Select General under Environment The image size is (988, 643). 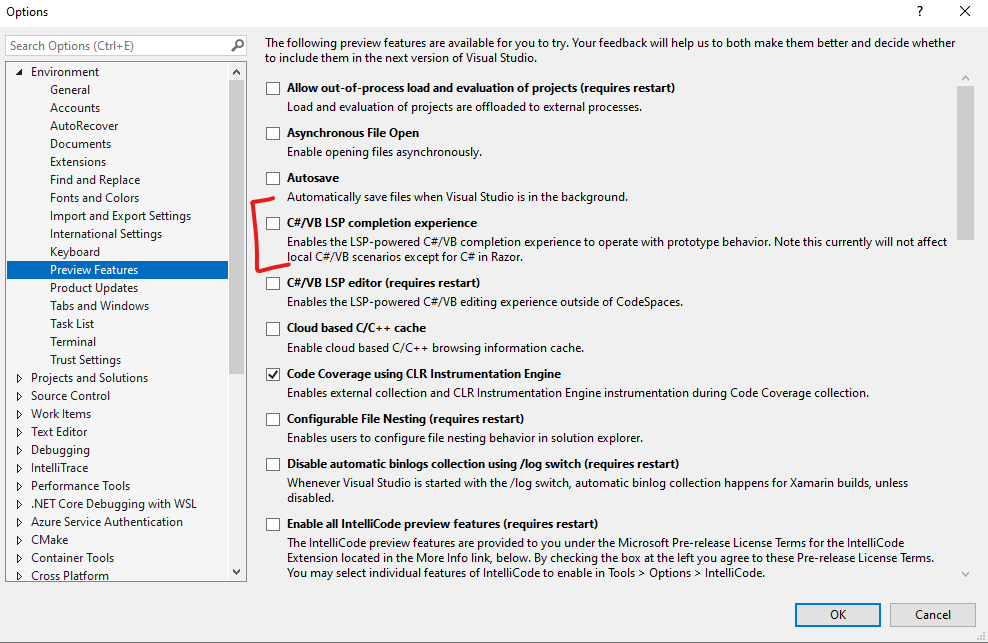pos(70,90)
